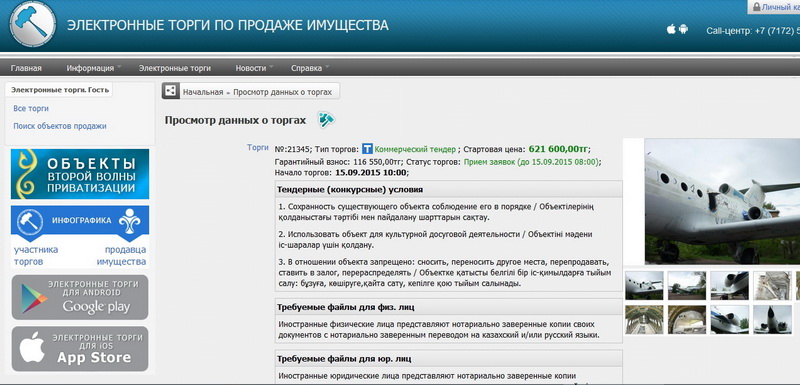Click the gavel site logo
Viewport: 800px width, 385px height.
click(33, 23)
